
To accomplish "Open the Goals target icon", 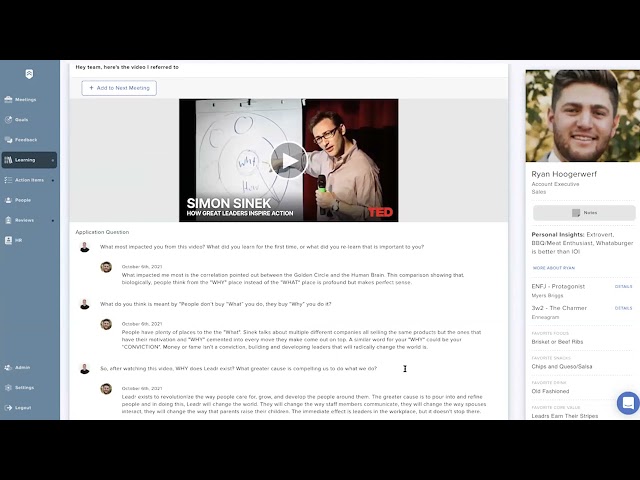I will [x=8, y=120].
